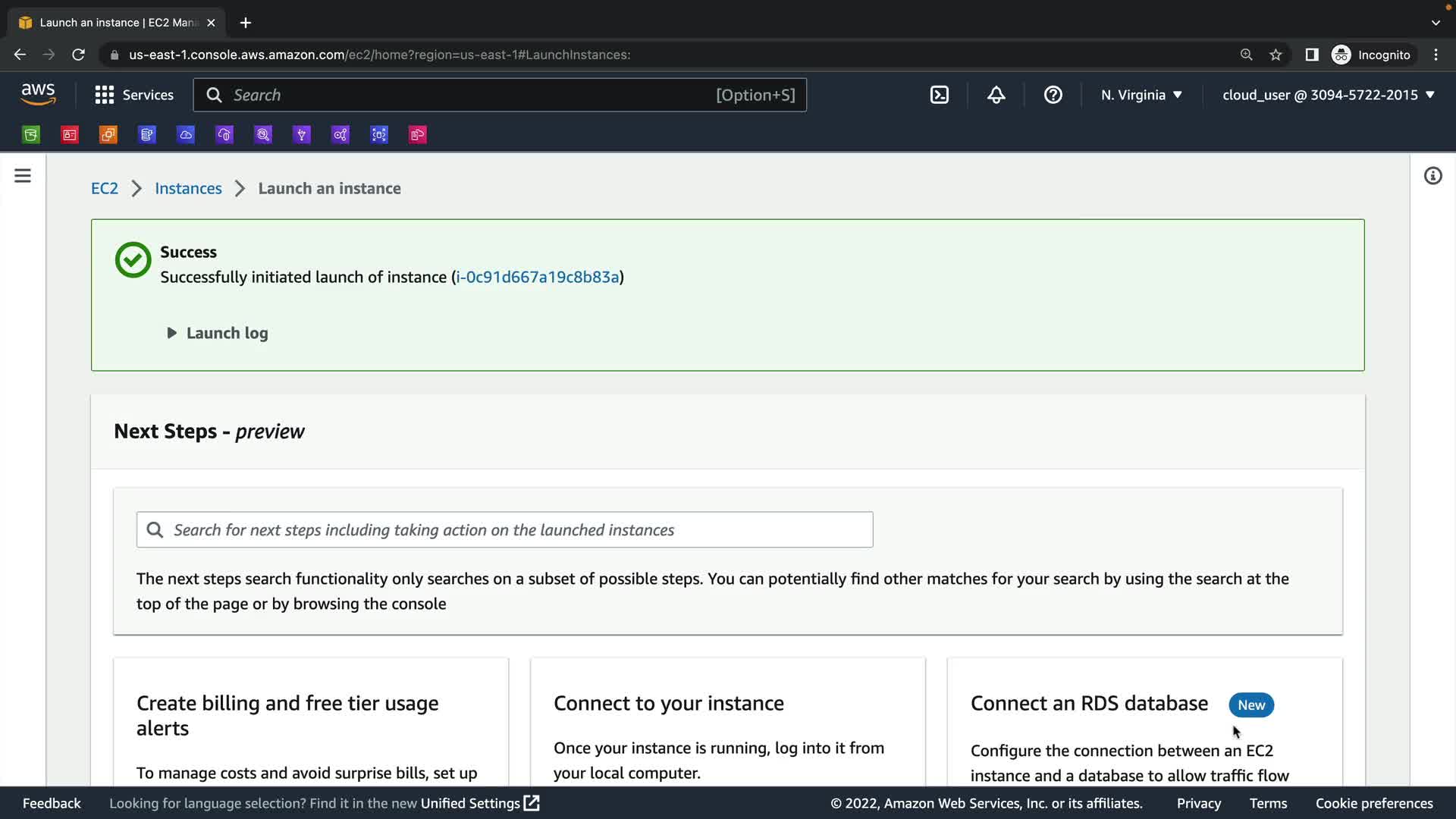The width and height of the screenshot is (1456, 819).
Task: Click into the next steps search field
Action: click(504, 530)
